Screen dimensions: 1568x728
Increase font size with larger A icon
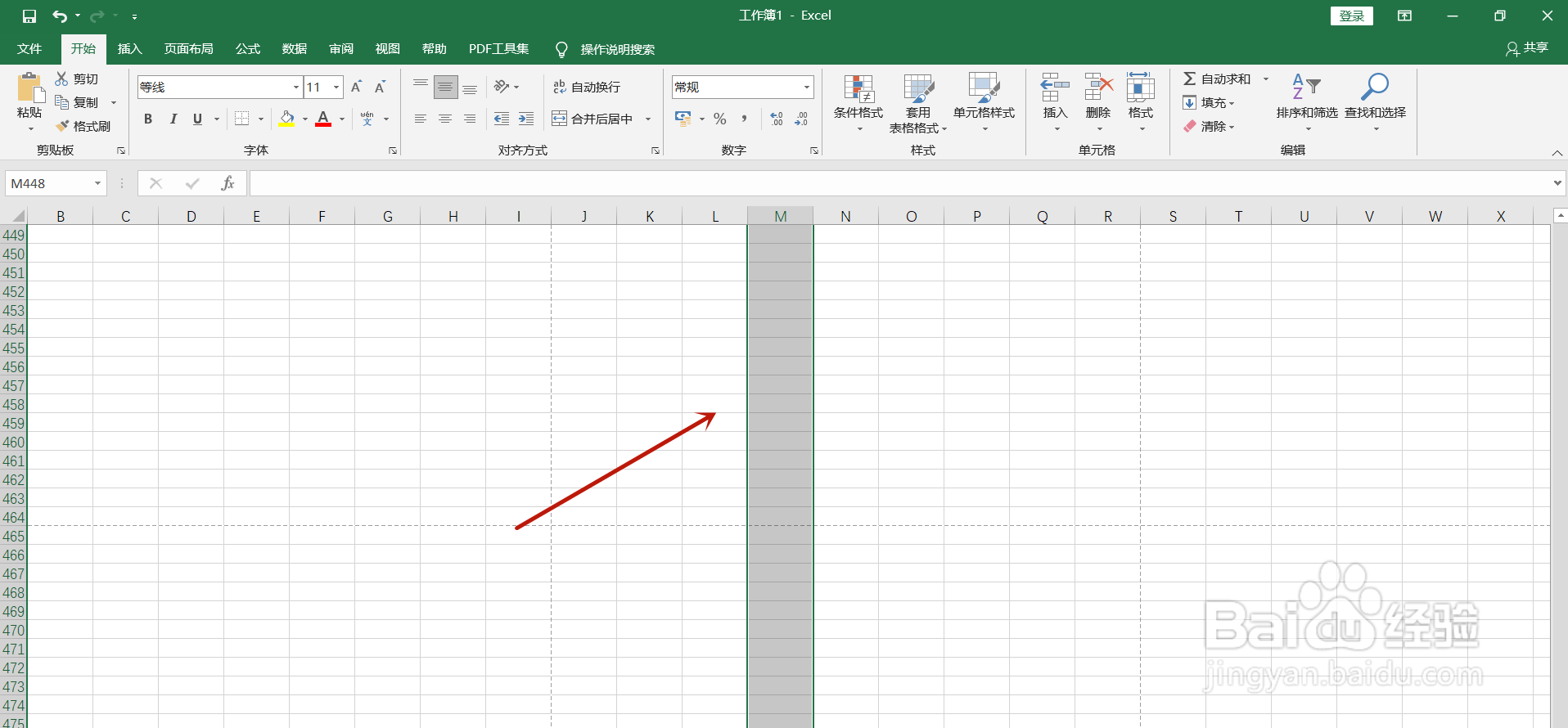point(356,87)
